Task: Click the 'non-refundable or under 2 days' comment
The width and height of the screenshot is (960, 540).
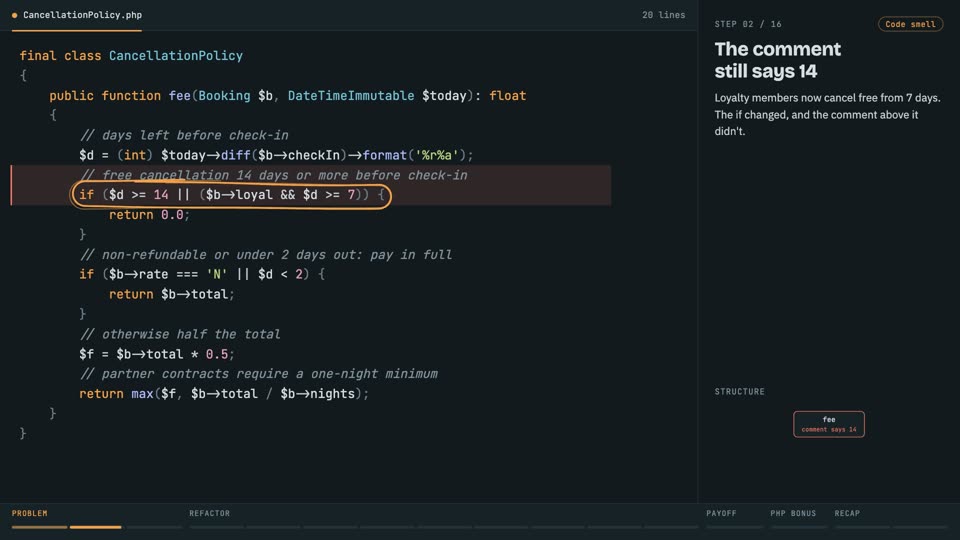Action: point(266,255)
